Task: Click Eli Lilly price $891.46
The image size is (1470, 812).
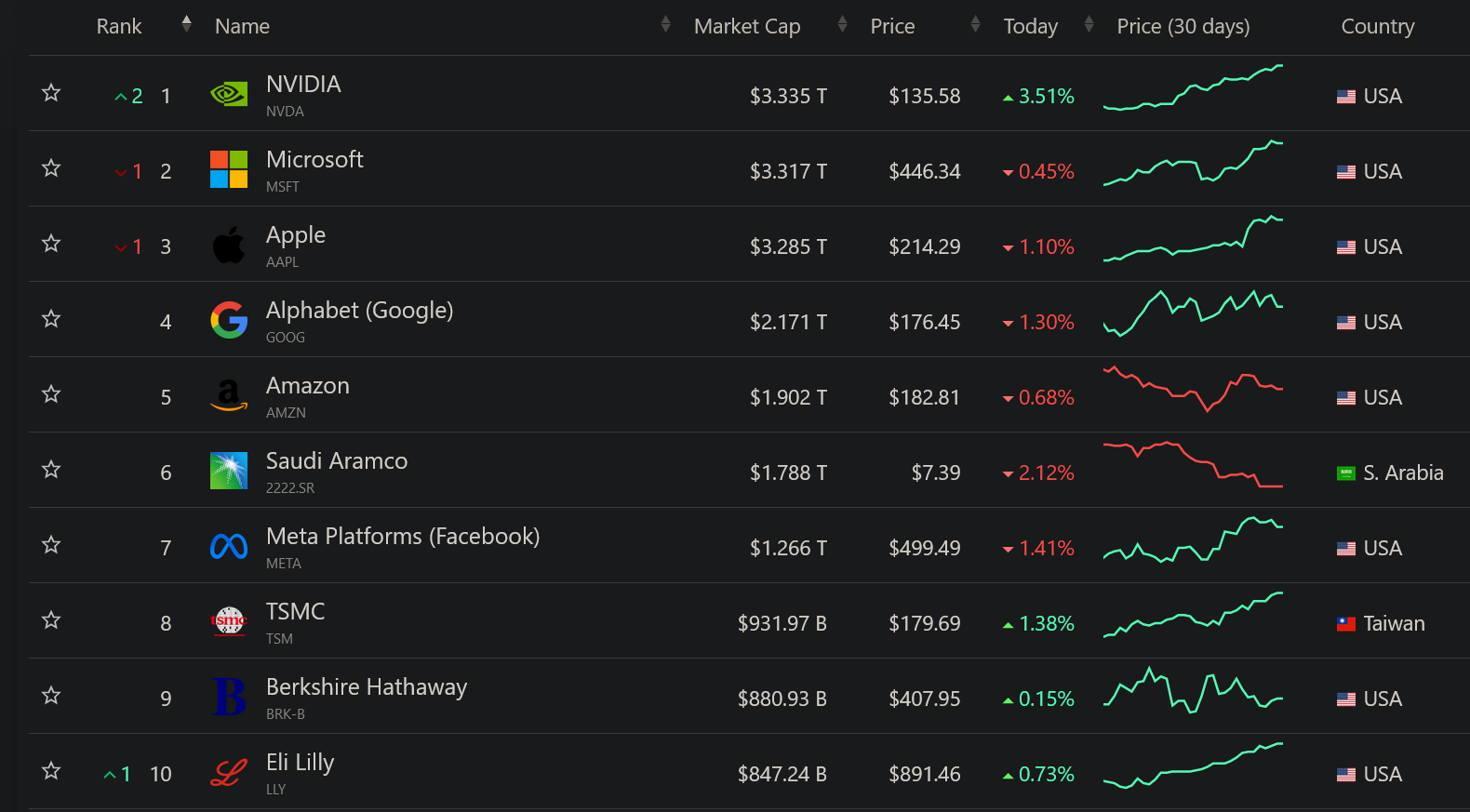Action: 925,775
